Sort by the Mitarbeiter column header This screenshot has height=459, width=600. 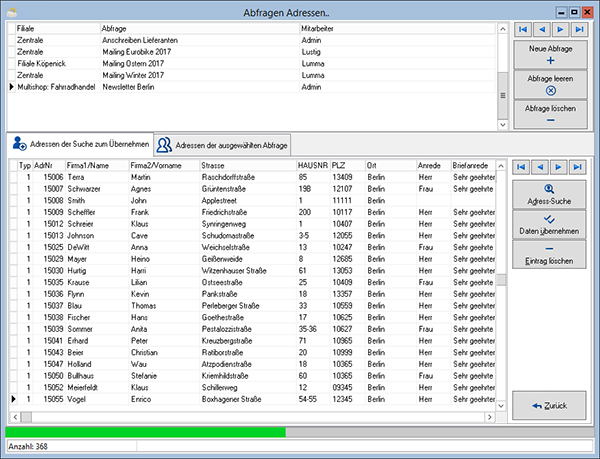click(x=397, y=29)
